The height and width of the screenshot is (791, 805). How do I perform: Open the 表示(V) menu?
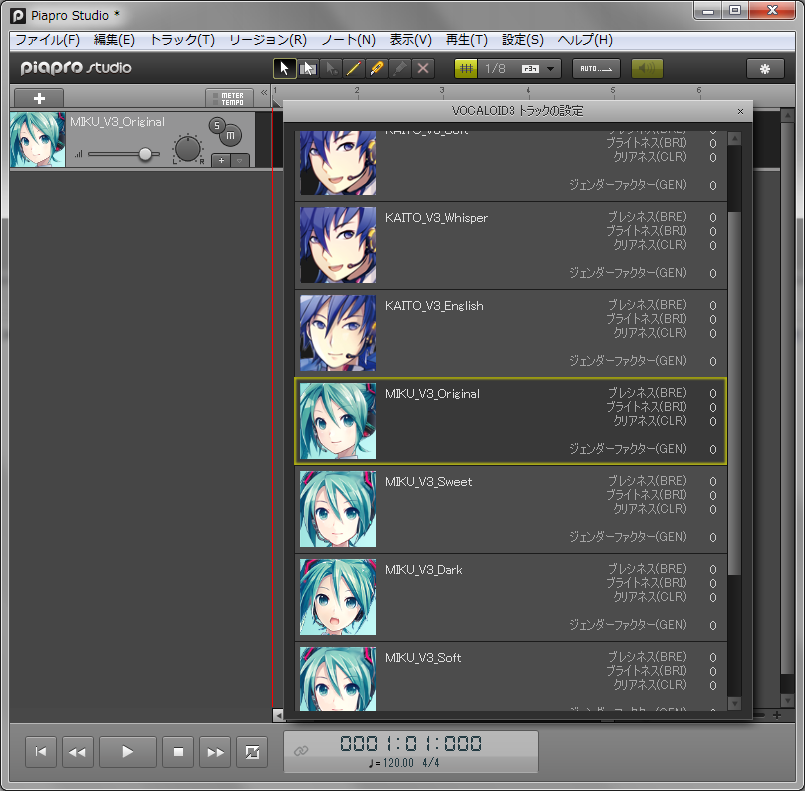click(411, 40)
